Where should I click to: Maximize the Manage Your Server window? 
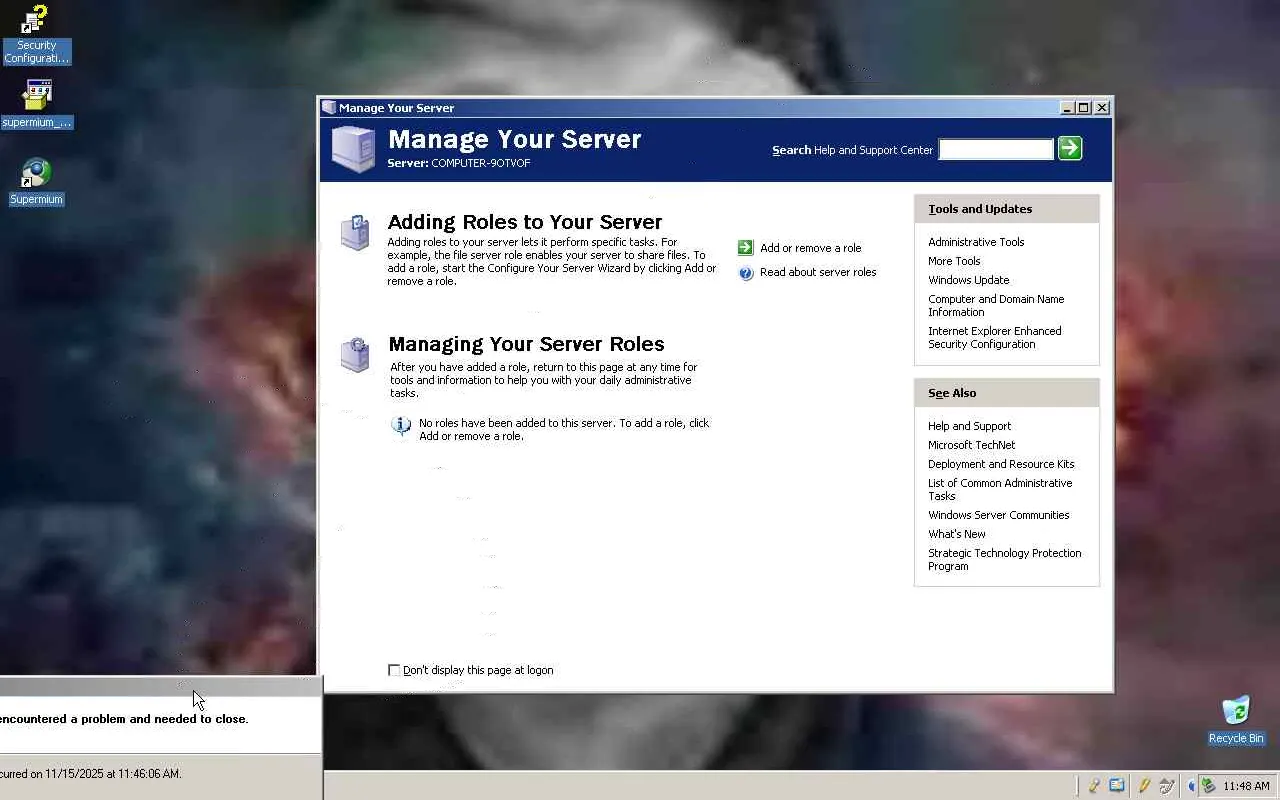tap(1084, 108)
